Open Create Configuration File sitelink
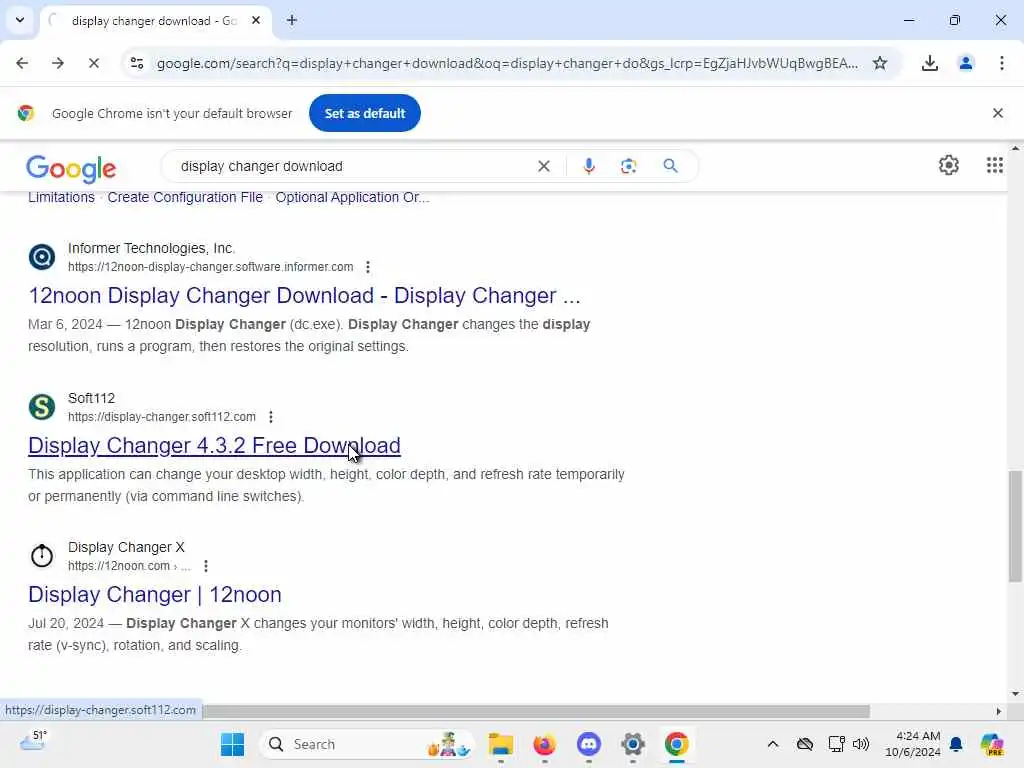This screenshot has width=1024, height=768. pyautogui.click(x=185, y=197)
